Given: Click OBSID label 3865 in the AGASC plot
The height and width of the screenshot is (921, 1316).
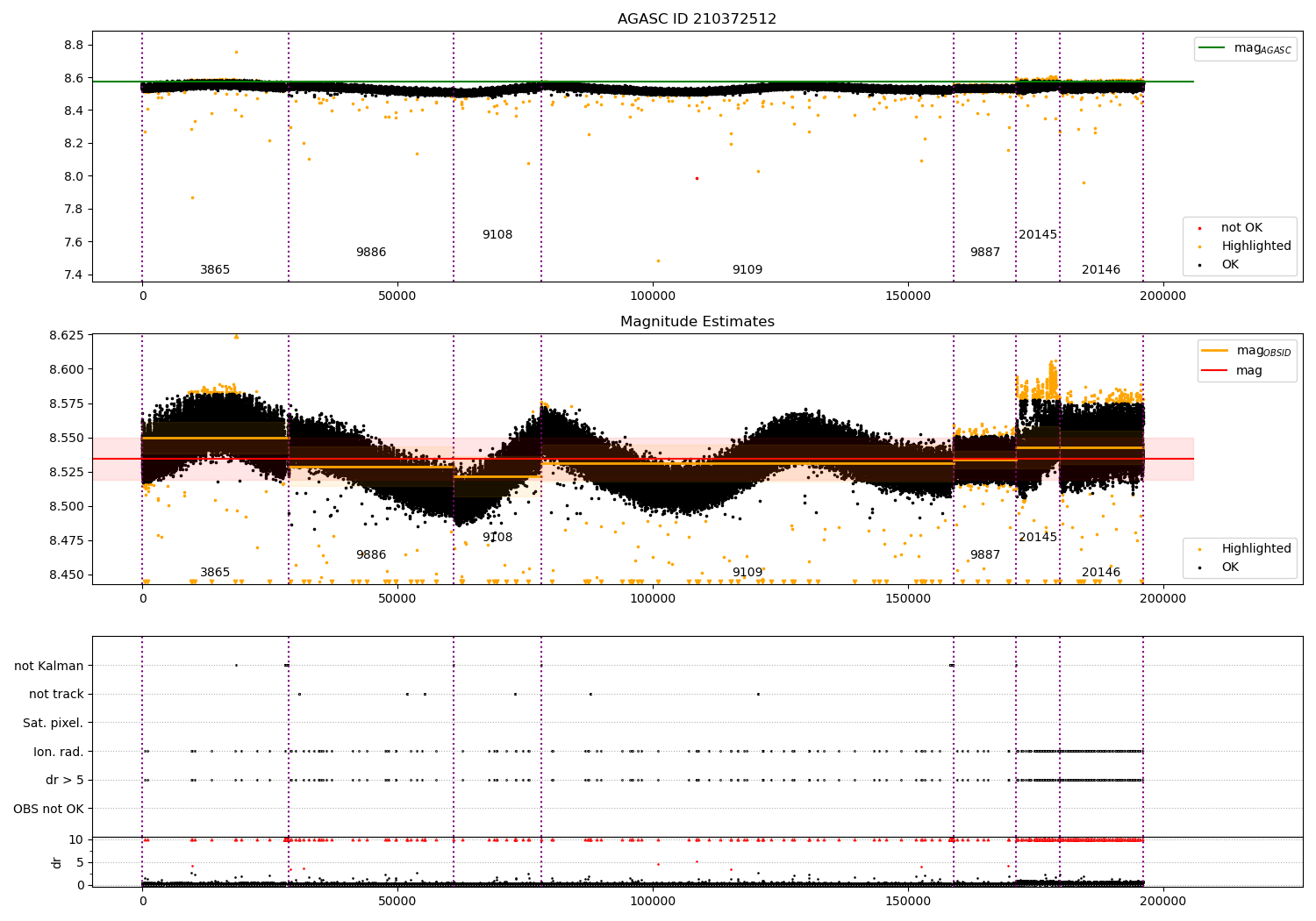Looking at the screenshot, I should pos(215,269).
